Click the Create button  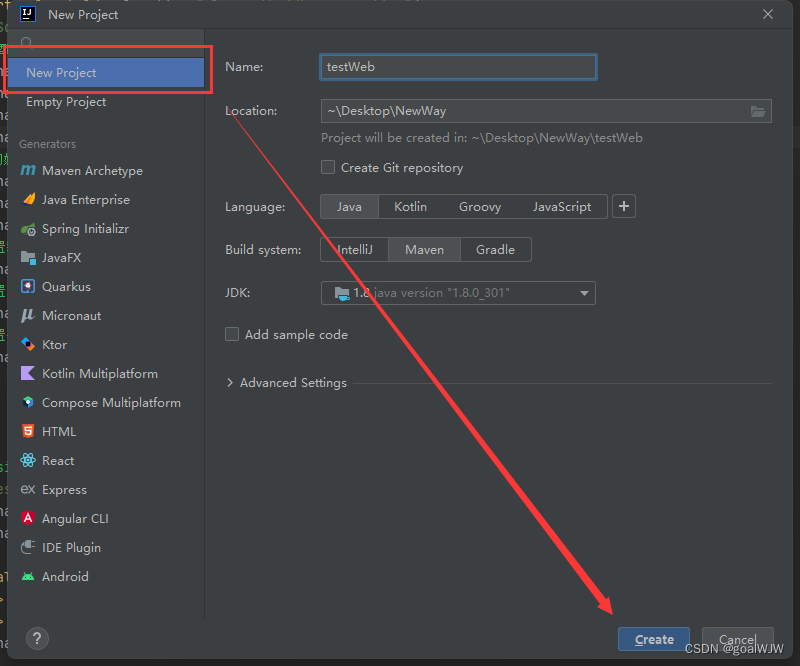tap(654, 639)
